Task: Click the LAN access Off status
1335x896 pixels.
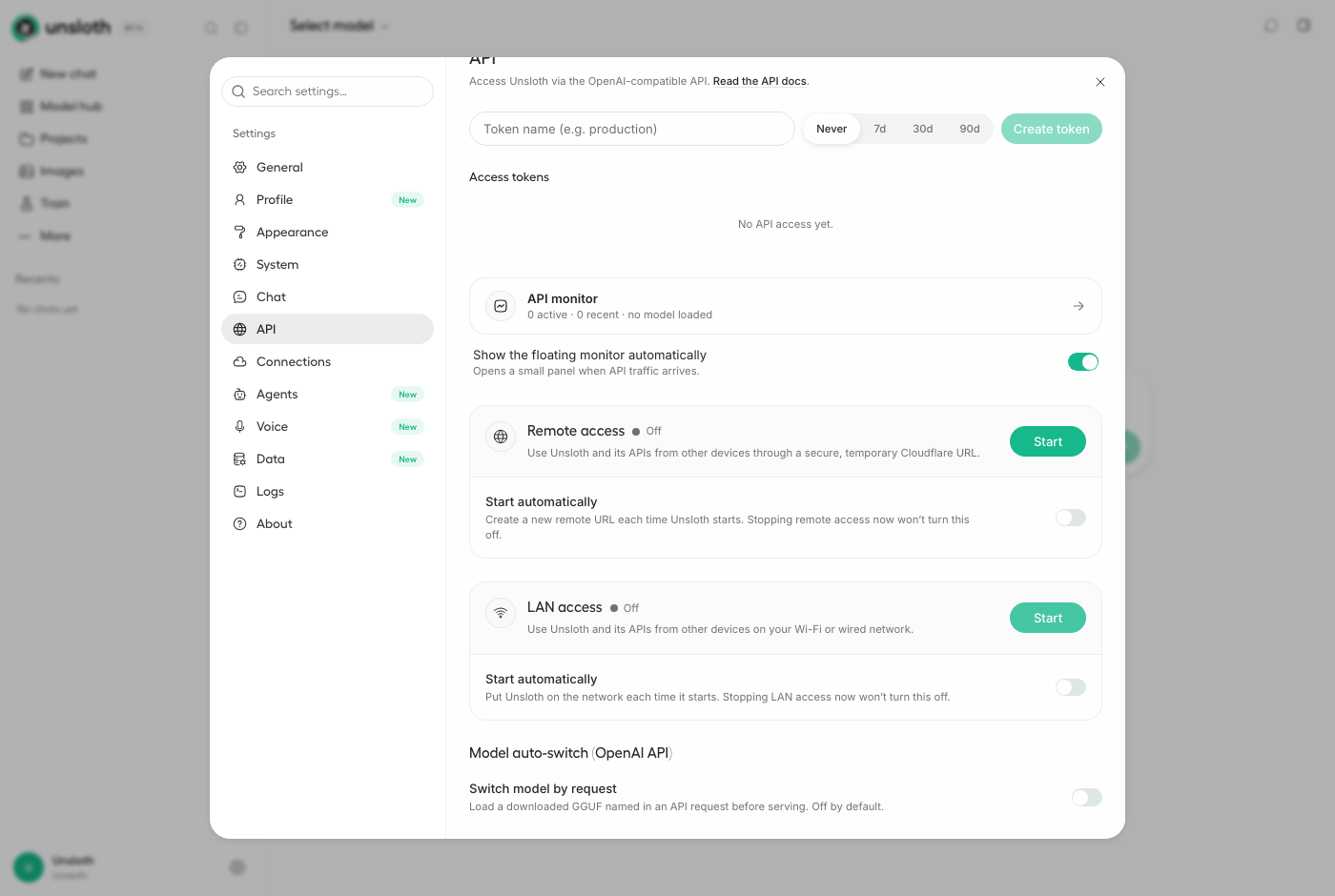Action: [x=626, y=608]
